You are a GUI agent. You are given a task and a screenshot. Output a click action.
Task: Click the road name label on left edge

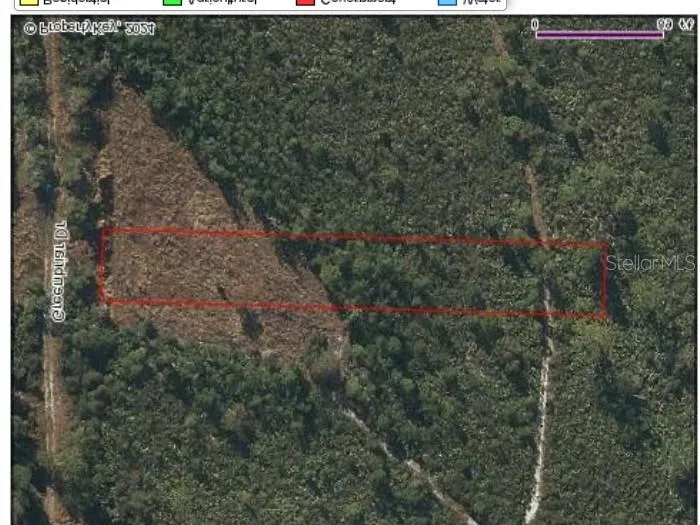[x=60, y=270]
